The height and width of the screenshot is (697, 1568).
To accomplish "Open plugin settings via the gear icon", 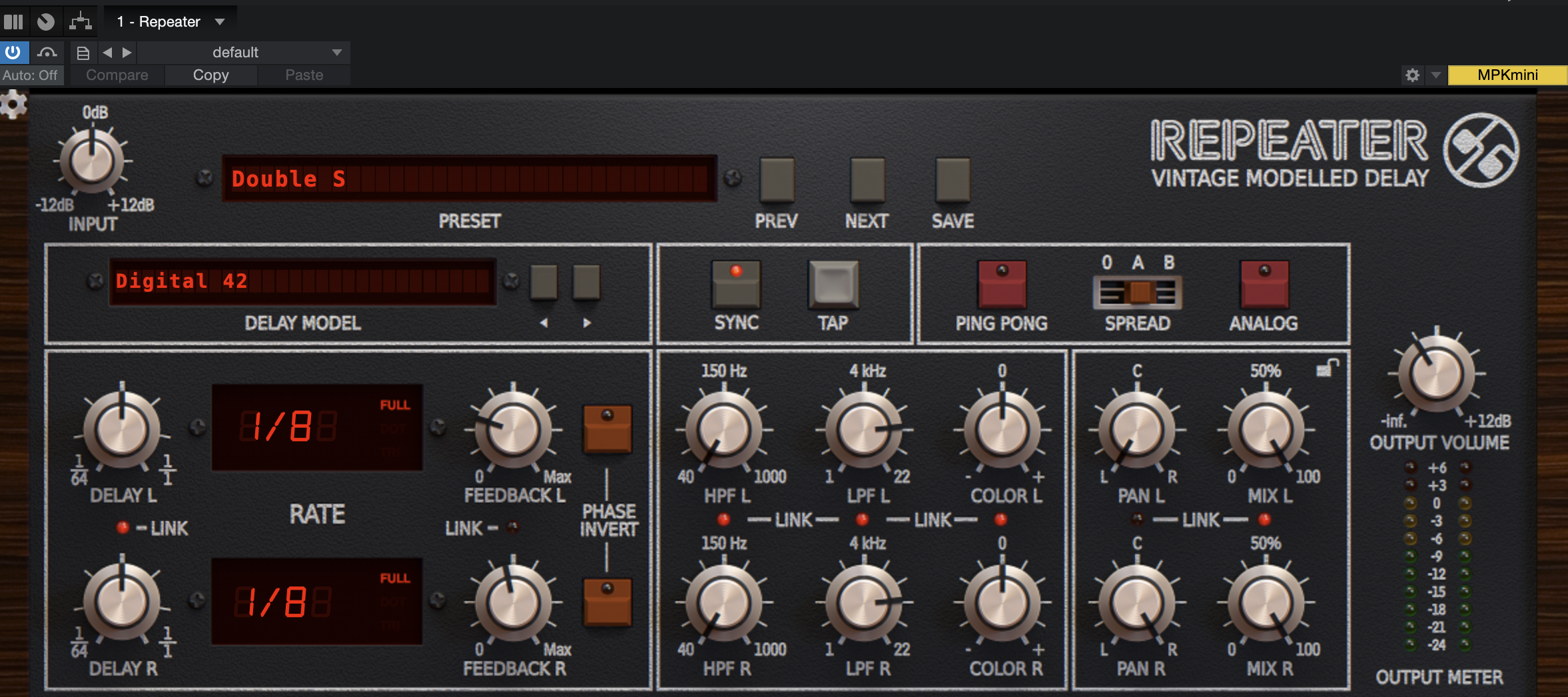I will click(1413, 75).
